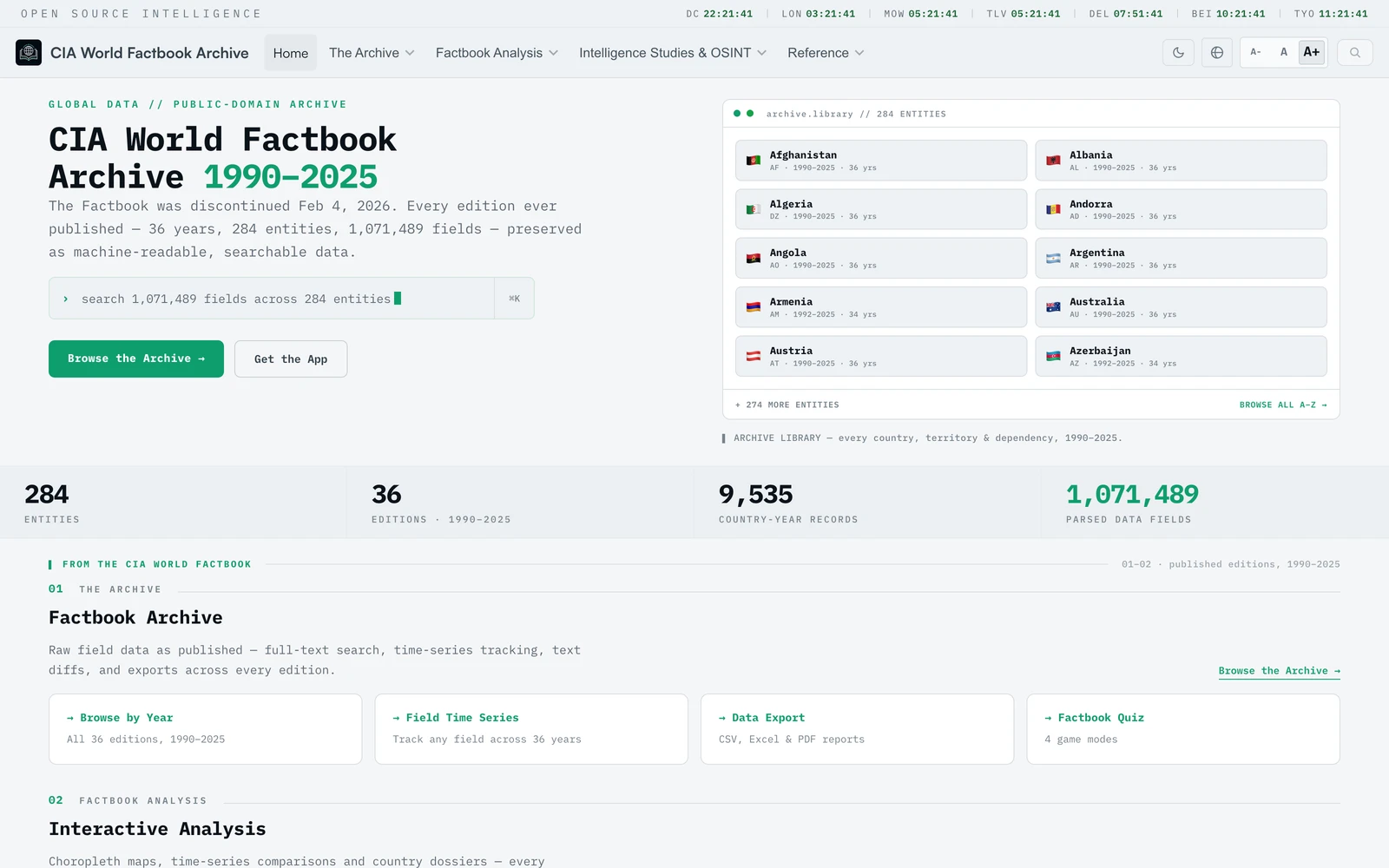This screenshot has width=1389, height=868.
Task: Open Algeria flag icon entry
Action: click(x=754, y=209)
